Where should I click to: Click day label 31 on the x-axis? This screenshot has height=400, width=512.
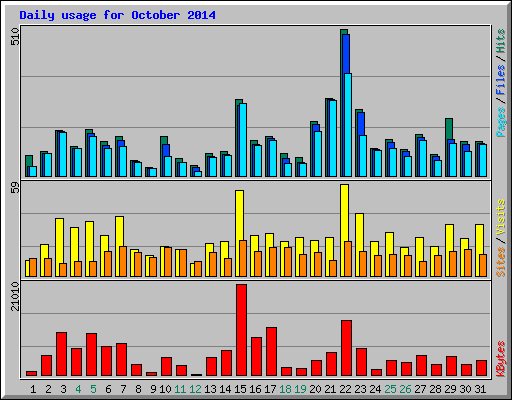(x=480, y=389)
